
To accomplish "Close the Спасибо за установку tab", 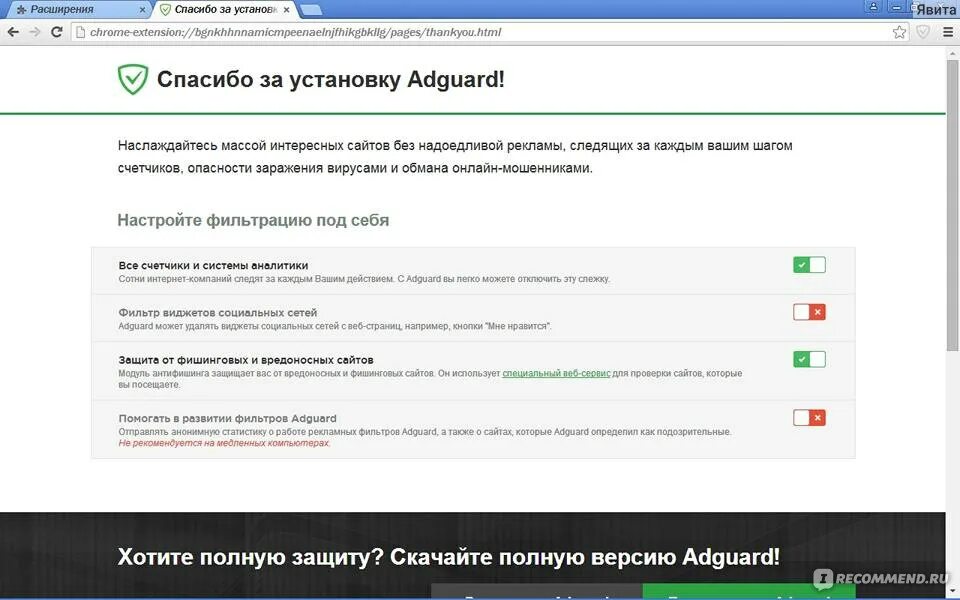I will pos(287,10).
